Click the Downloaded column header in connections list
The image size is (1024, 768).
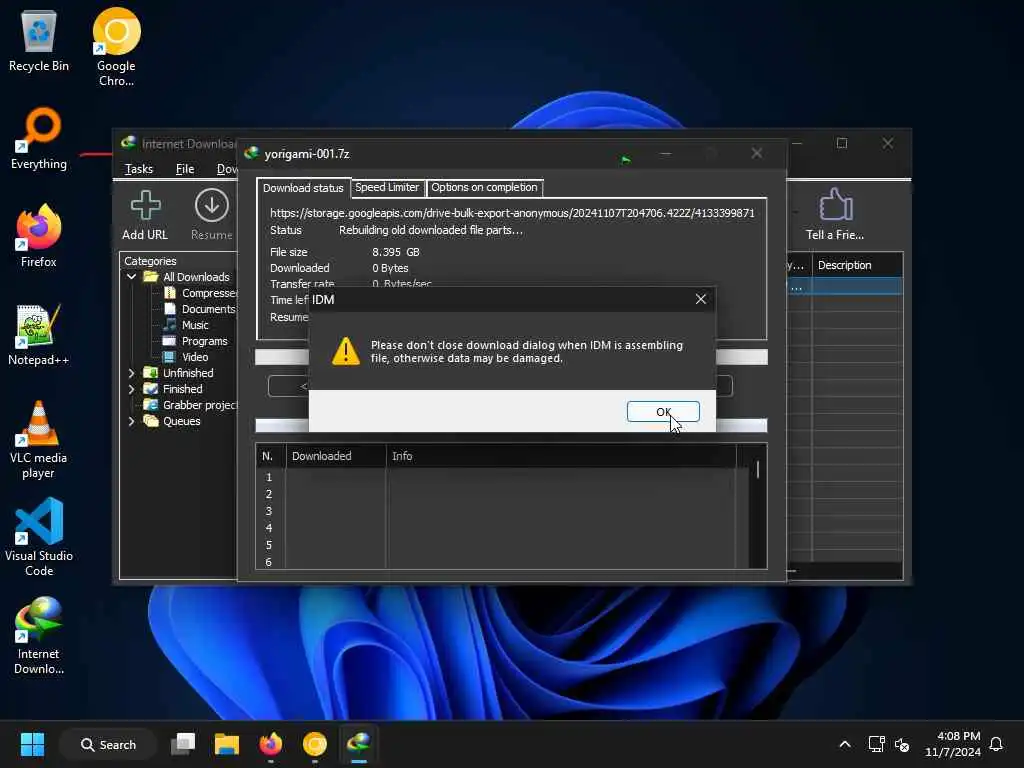[336, 456]
